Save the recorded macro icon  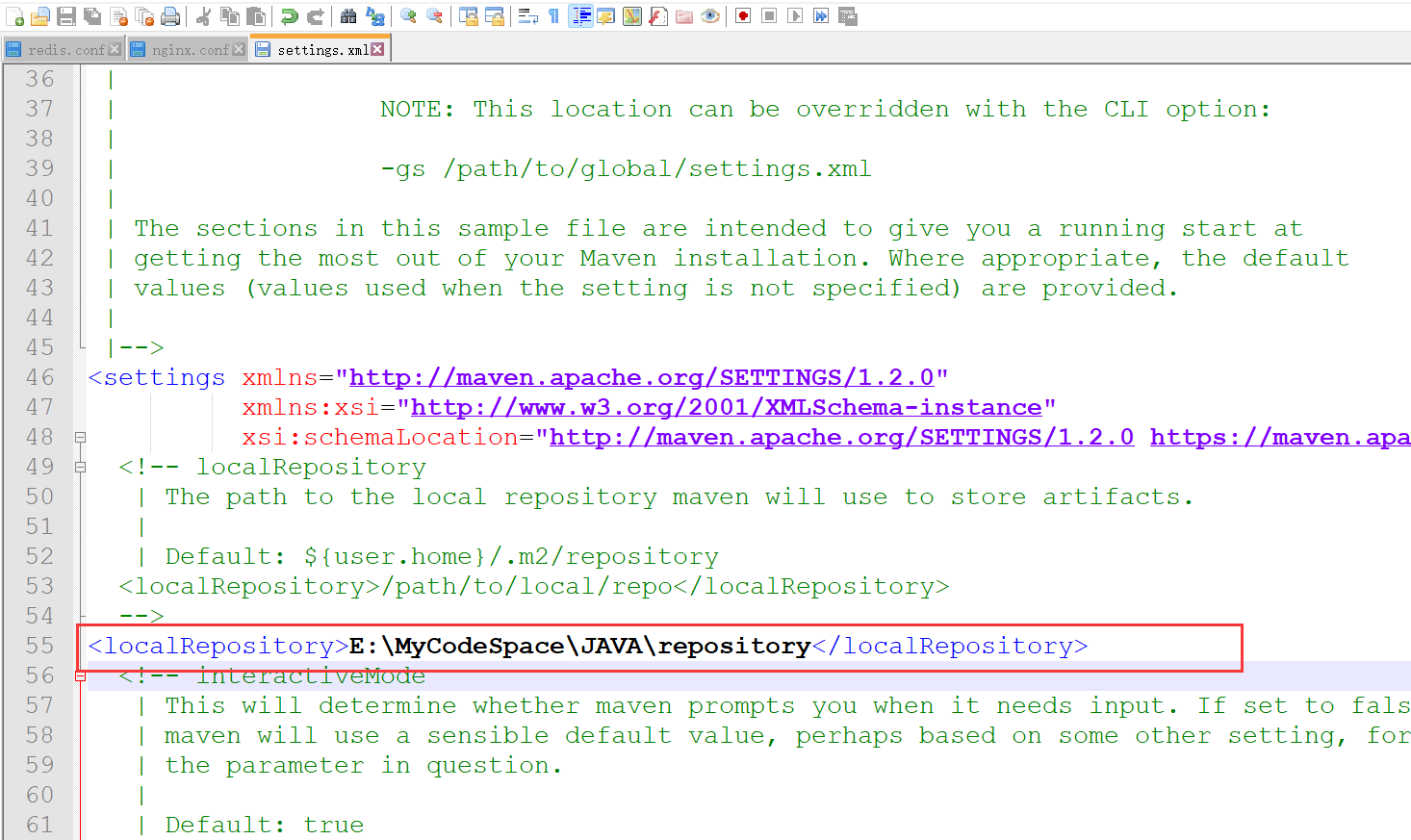[x=847, y=16]
